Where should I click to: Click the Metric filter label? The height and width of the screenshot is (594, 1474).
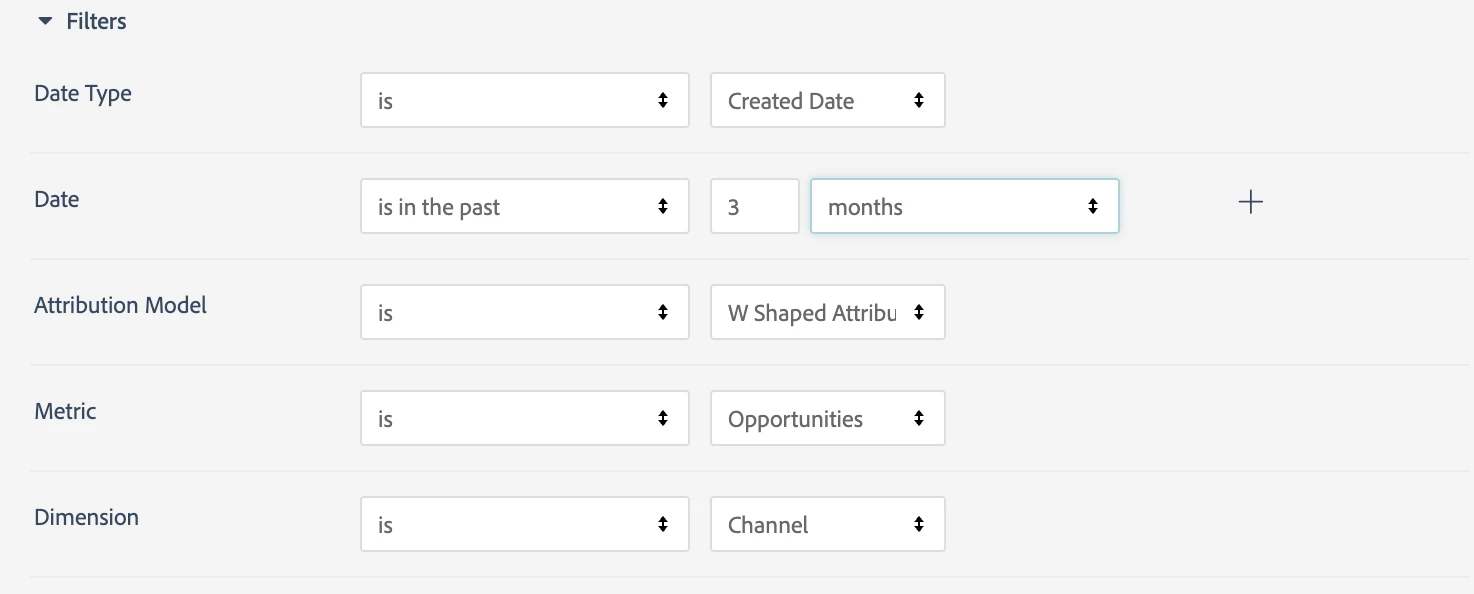click(x=65, y=412)
